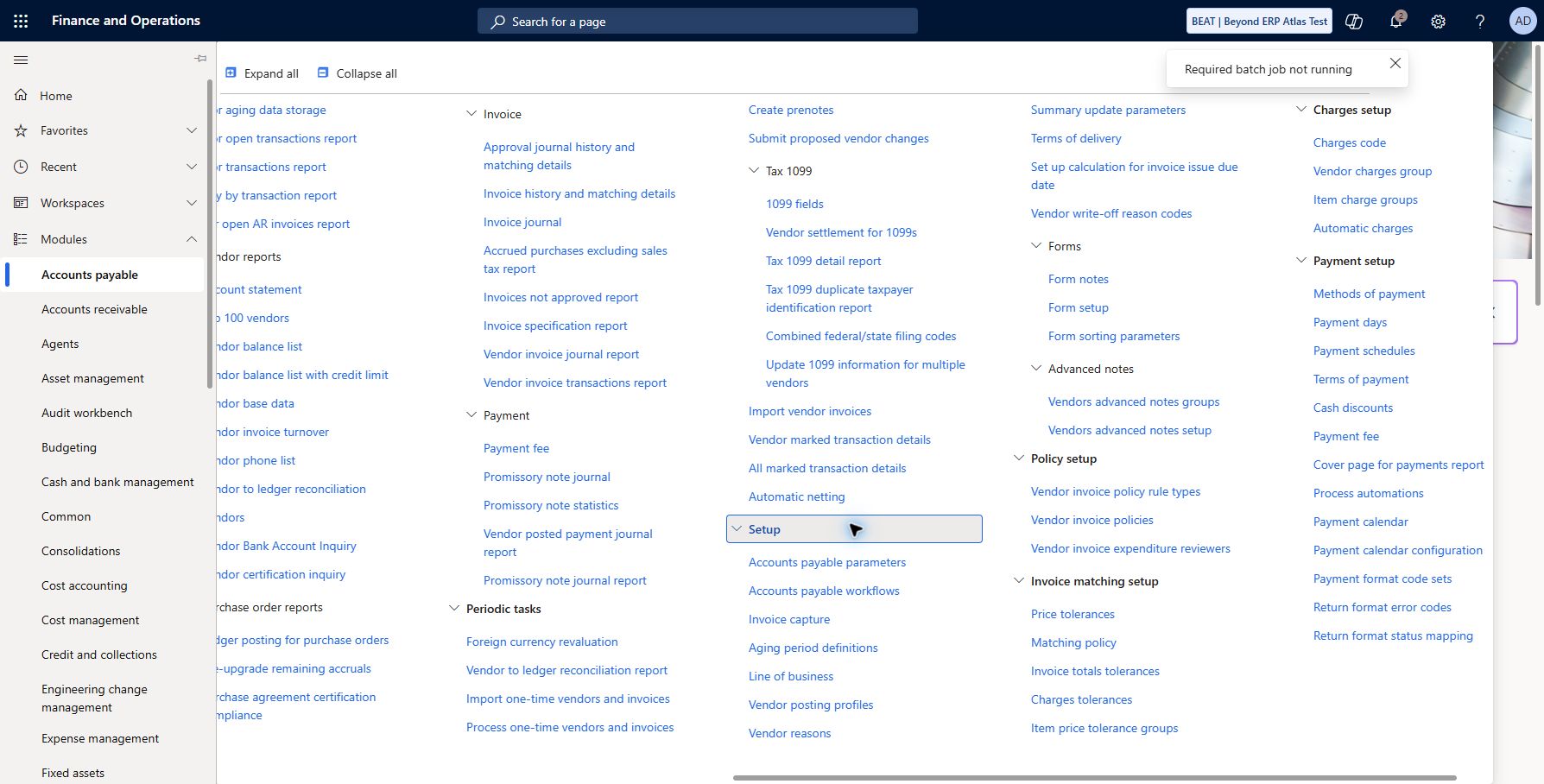Close the batch job notification
1544x784 pixels.
1395,63
